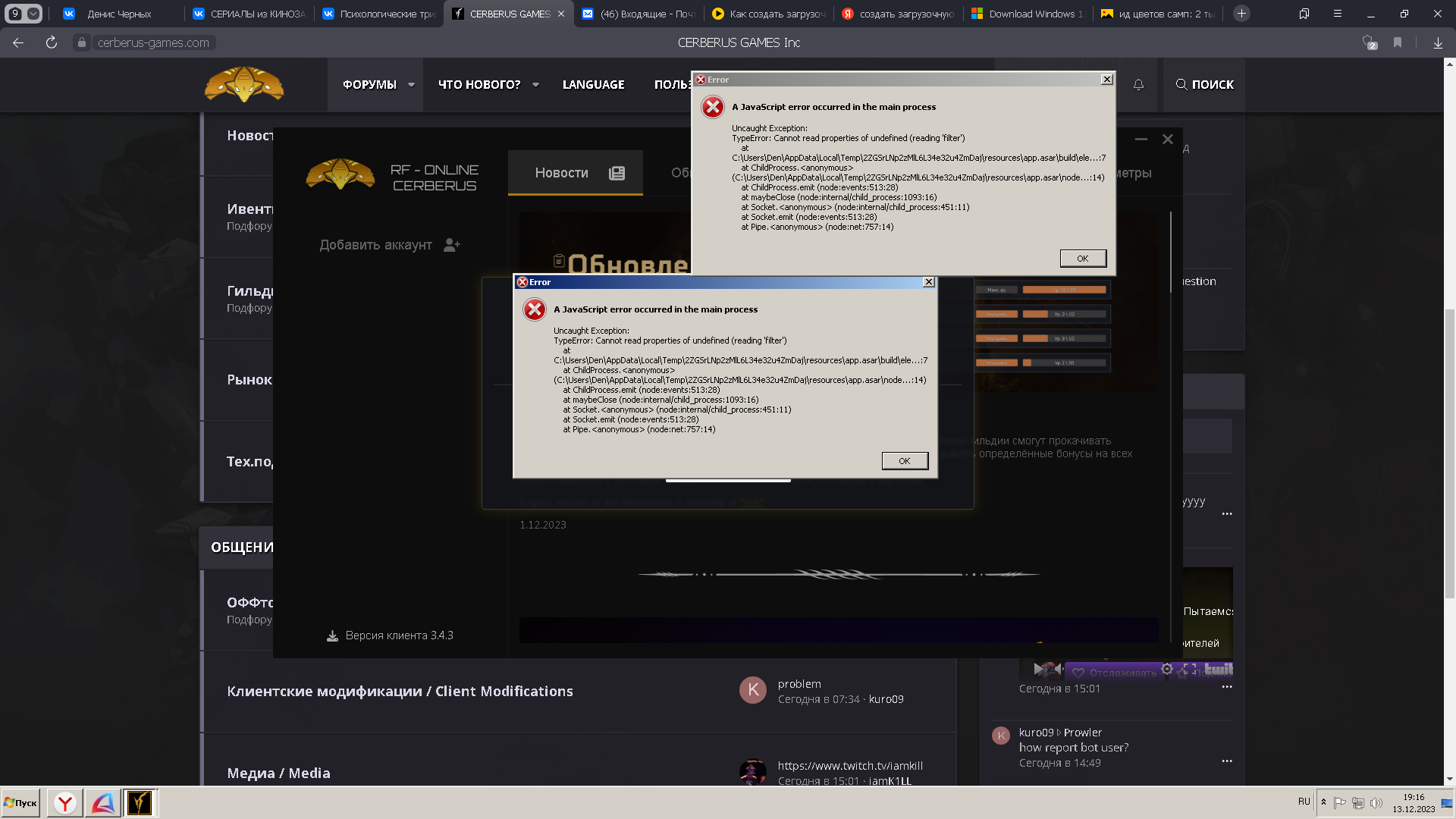Image resolution: width=1456 pixels, height=819 pixels.
Task: Expand the ЧТО НОВОГО? dropdown arrow
Action: click(535, 85)
